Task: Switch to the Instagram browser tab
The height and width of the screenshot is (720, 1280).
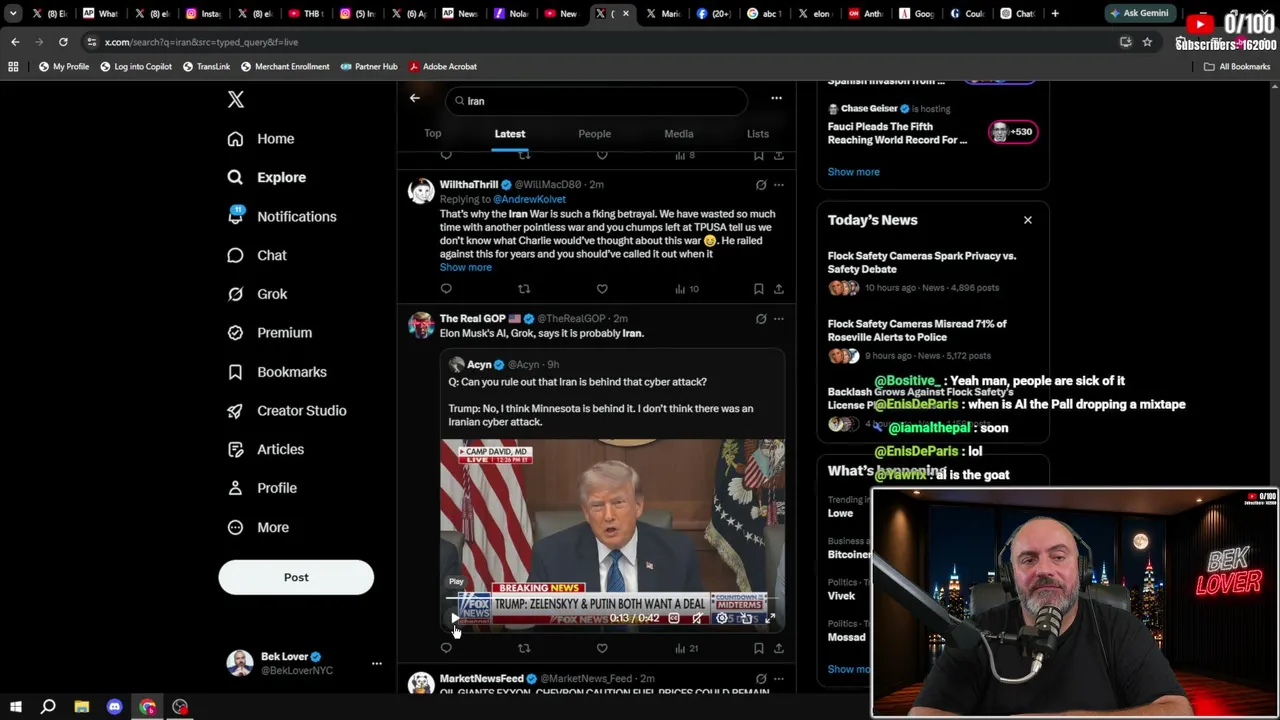Action: click(x=205, y=14)
